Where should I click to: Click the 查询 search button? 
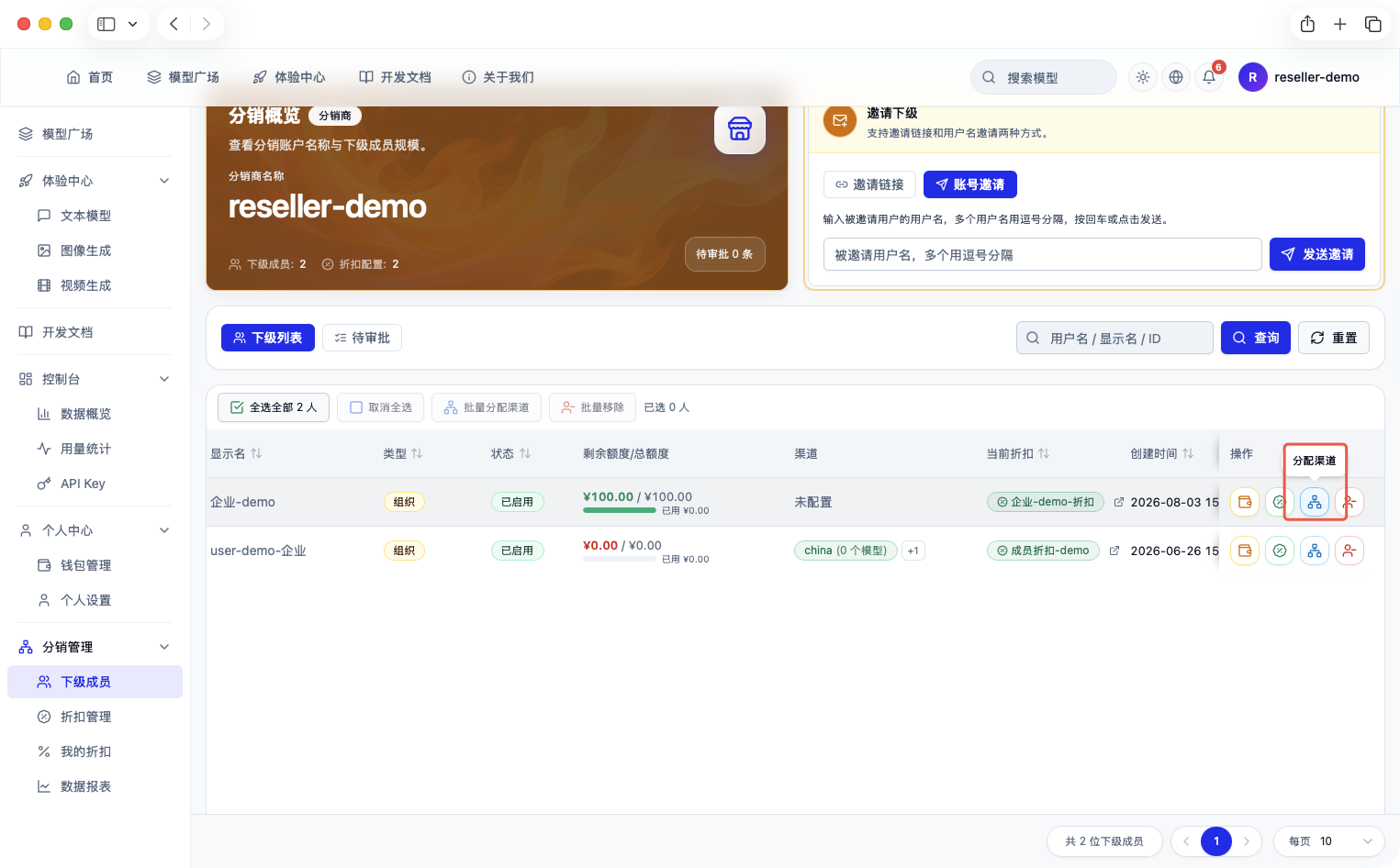[x=1256, y=338]
